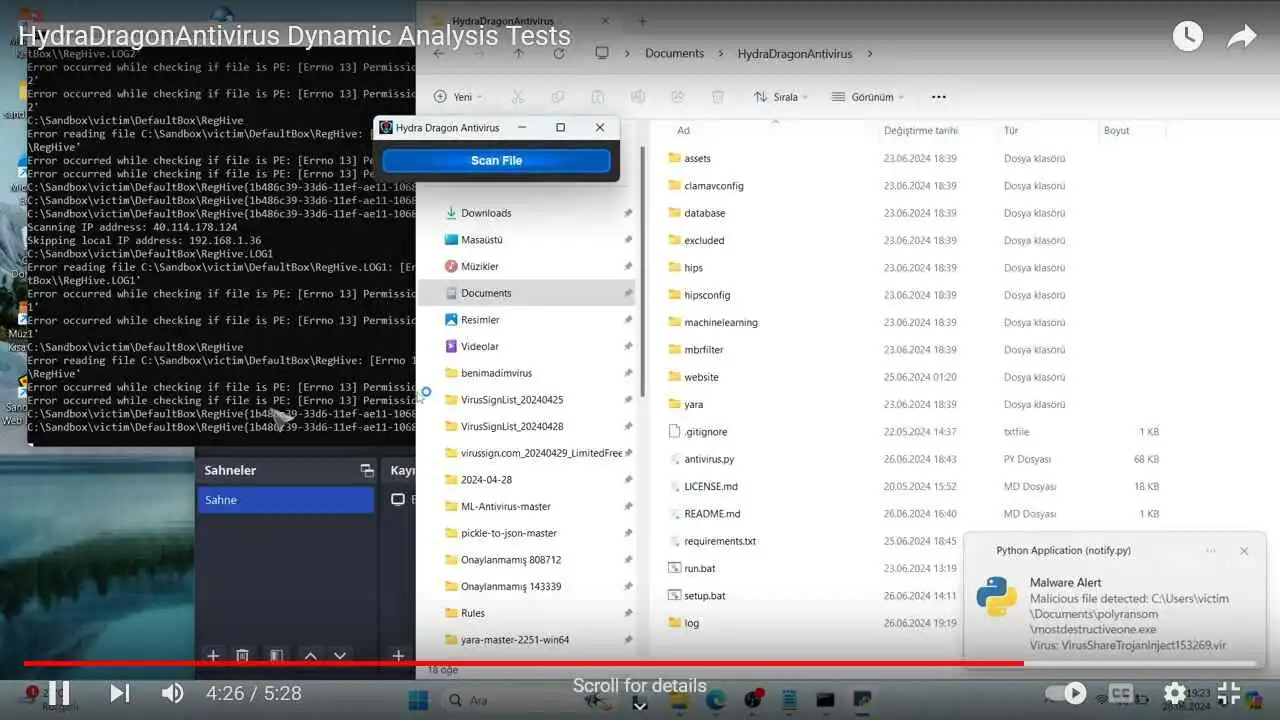Toggle the autoplay switch
This screenshot has height=720, width=1280.
(1066, 692)
